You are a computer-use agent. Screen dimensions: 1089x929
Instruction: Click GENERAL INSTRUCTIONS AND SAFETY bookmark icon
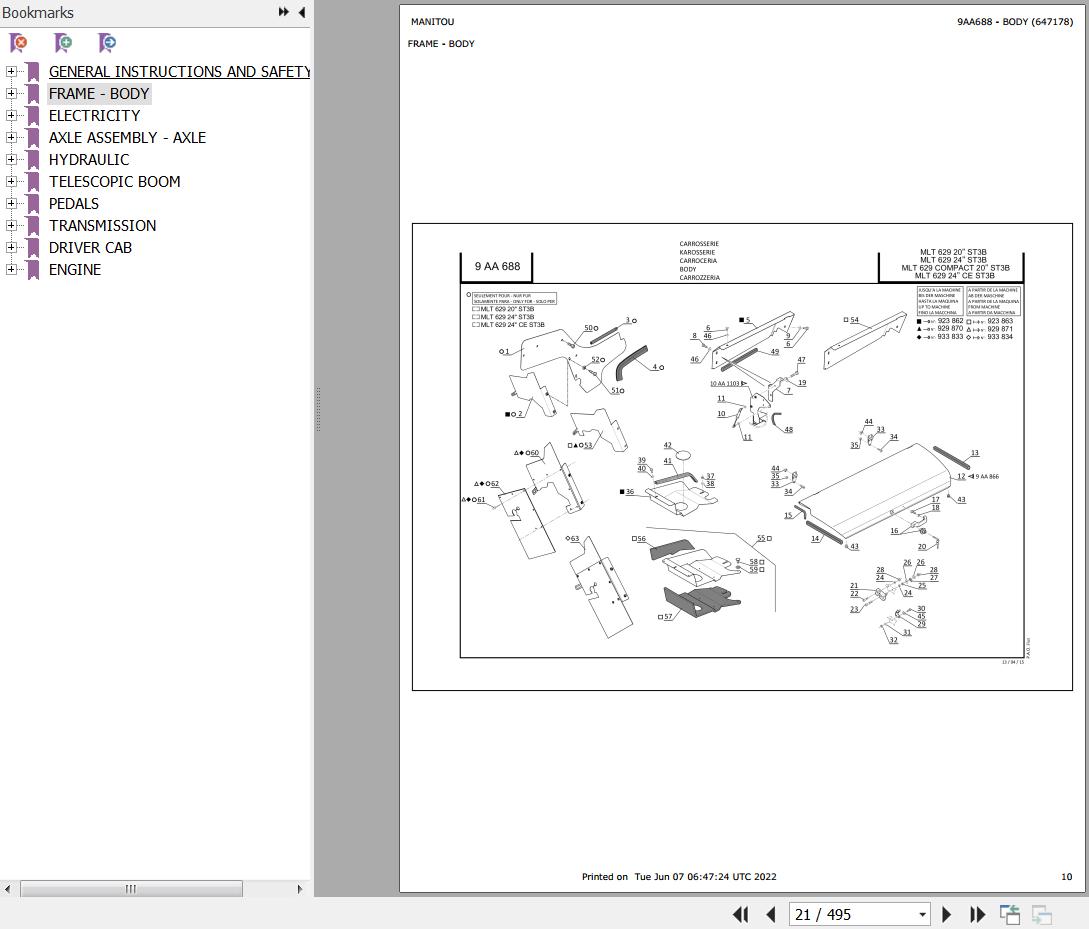coord(33,72)
